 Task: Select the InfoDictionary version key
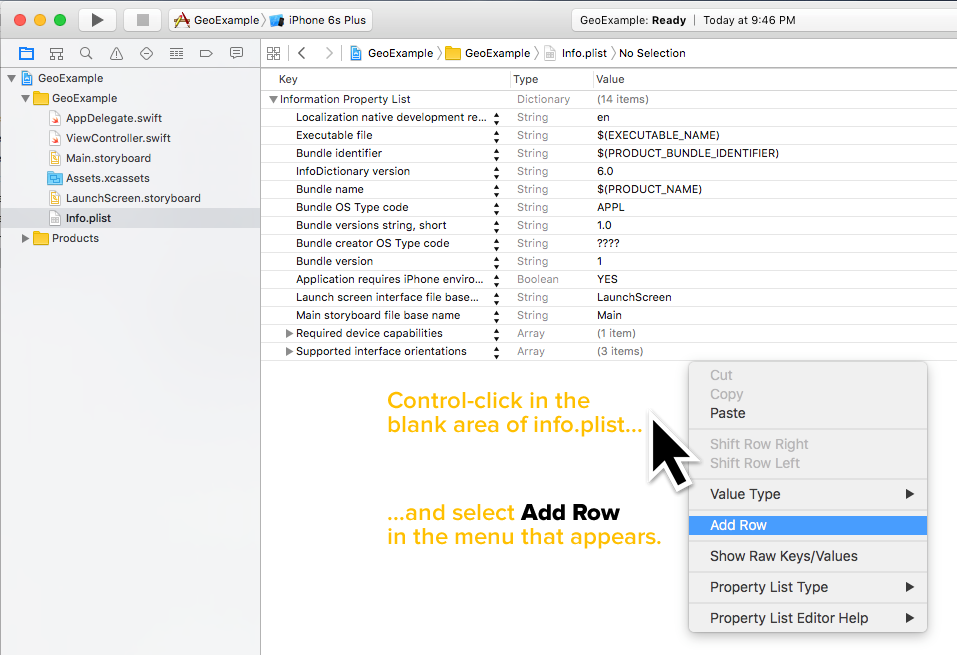point(353,172)
